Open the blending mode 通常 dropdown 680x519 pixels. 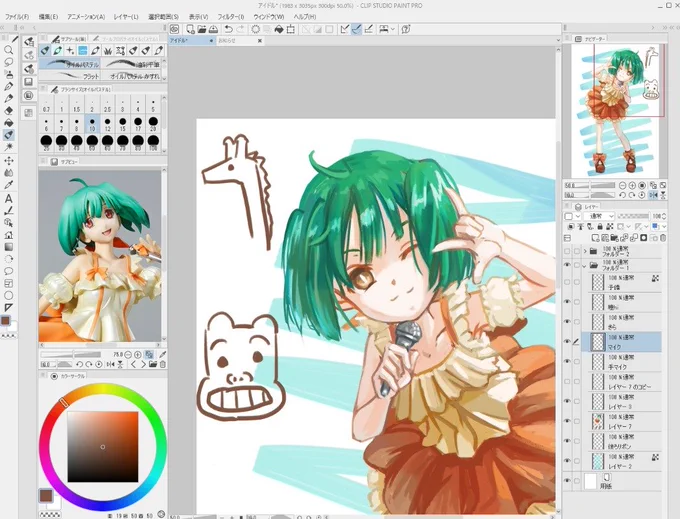pos(599,216)
